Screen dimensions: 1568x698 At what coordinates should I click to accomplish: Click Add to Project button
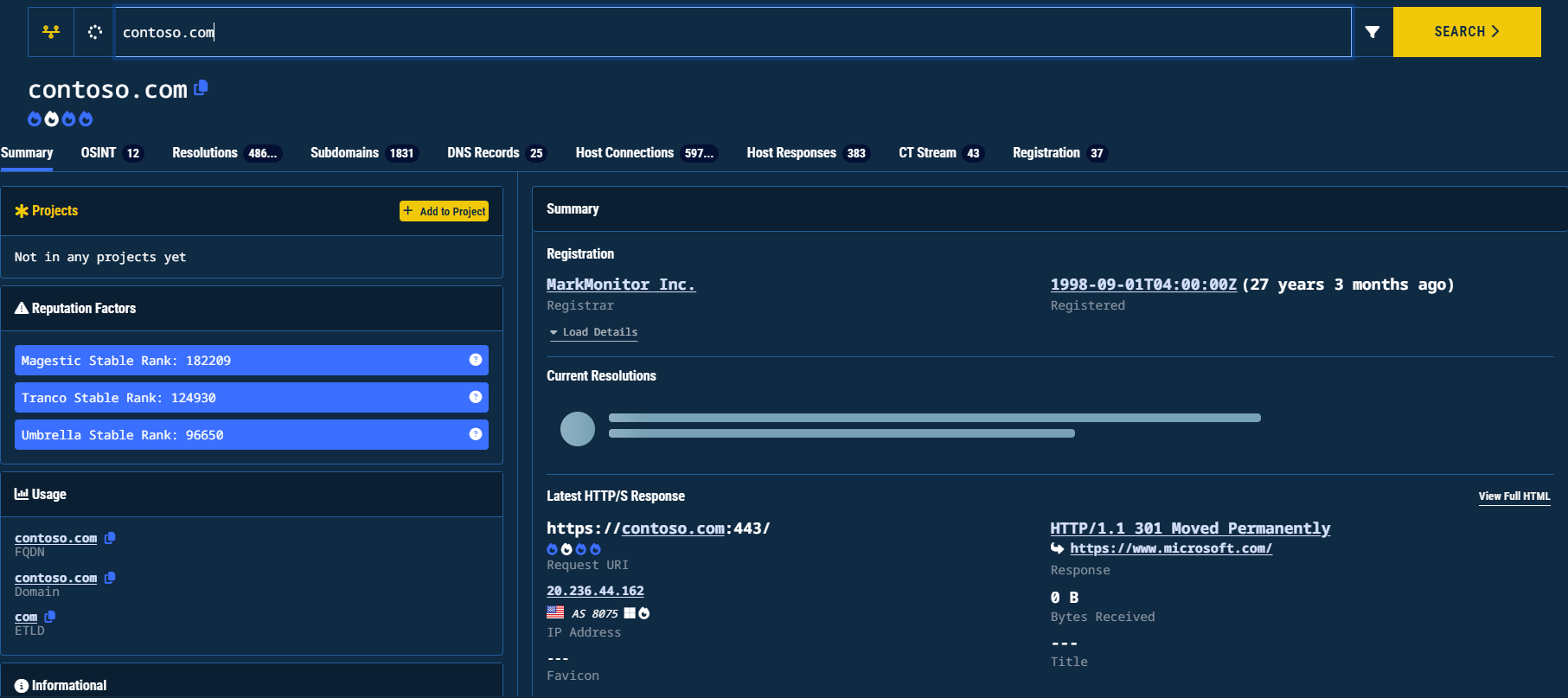pos(444,211)
